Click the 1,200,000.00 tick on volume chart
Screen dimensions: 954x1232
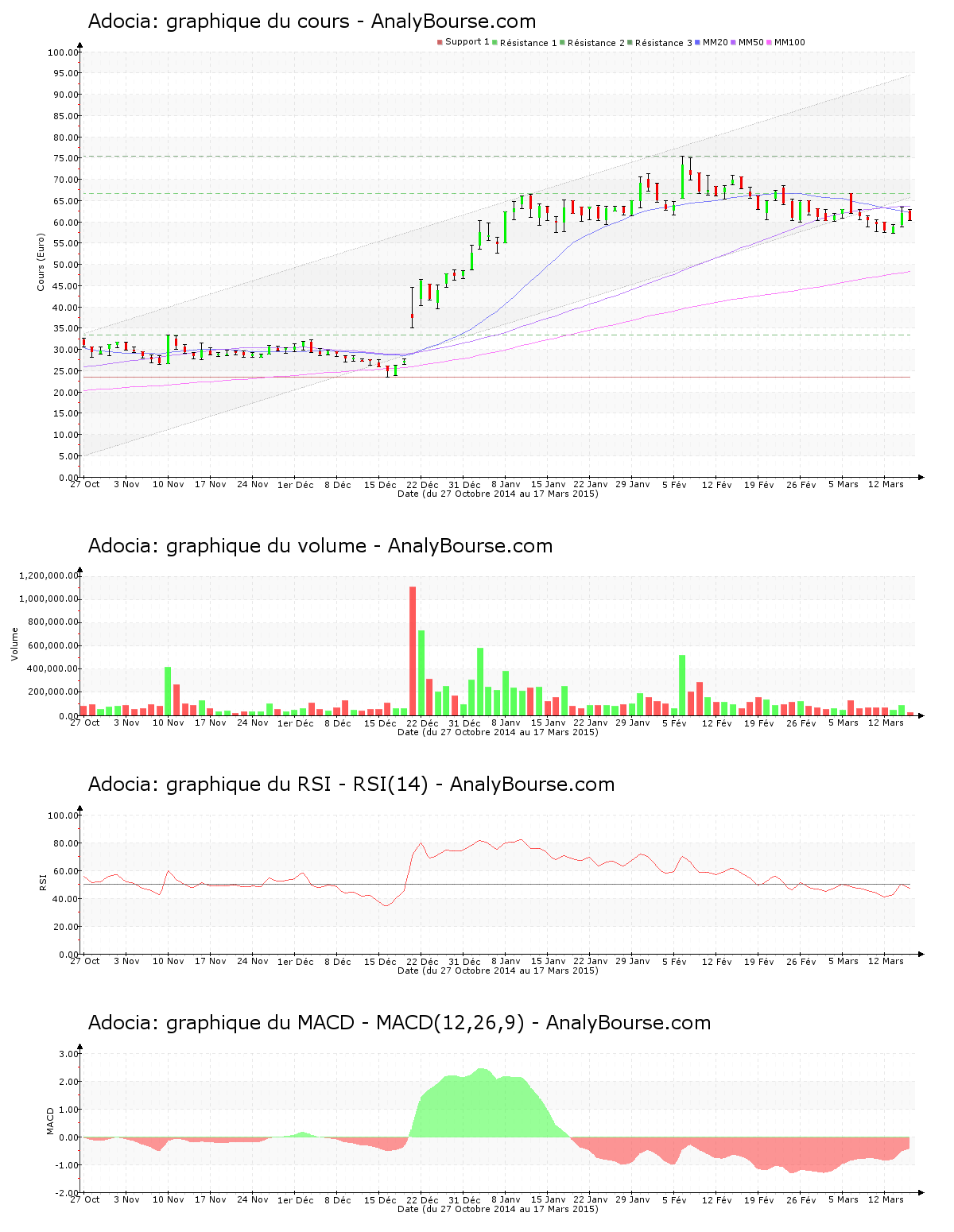(49, 575)
